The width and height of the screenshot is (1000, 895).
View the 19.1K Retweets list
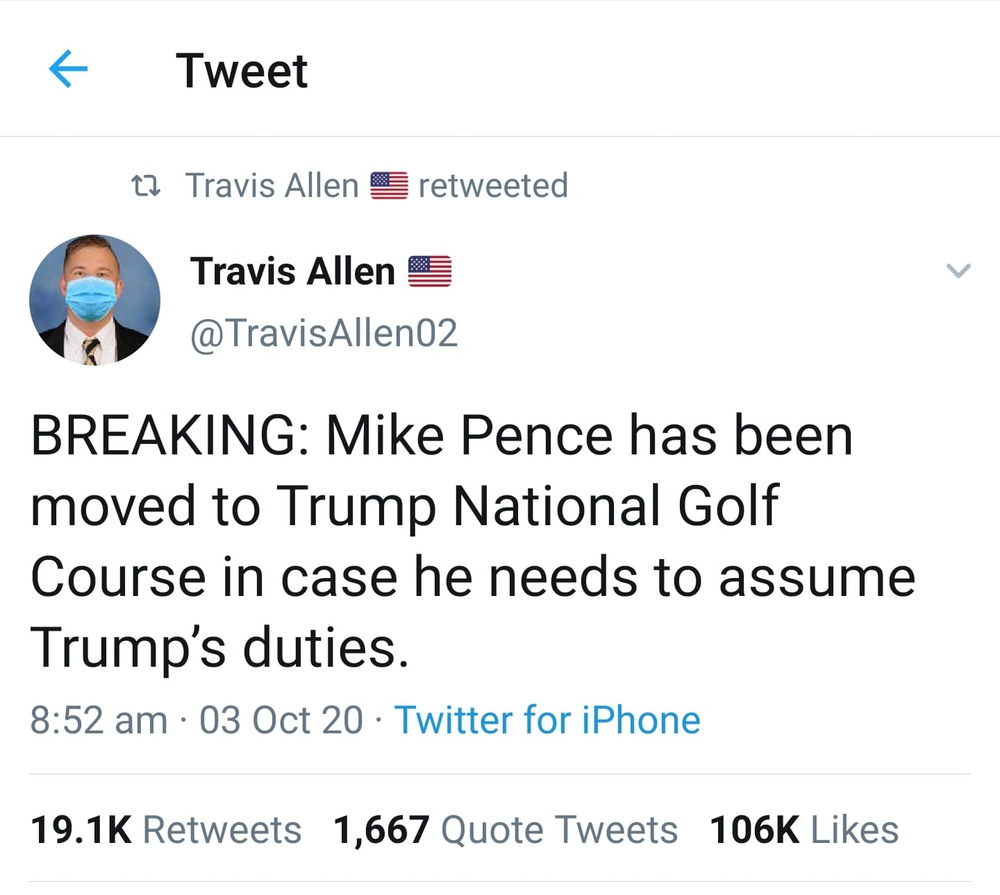(166, 830)
